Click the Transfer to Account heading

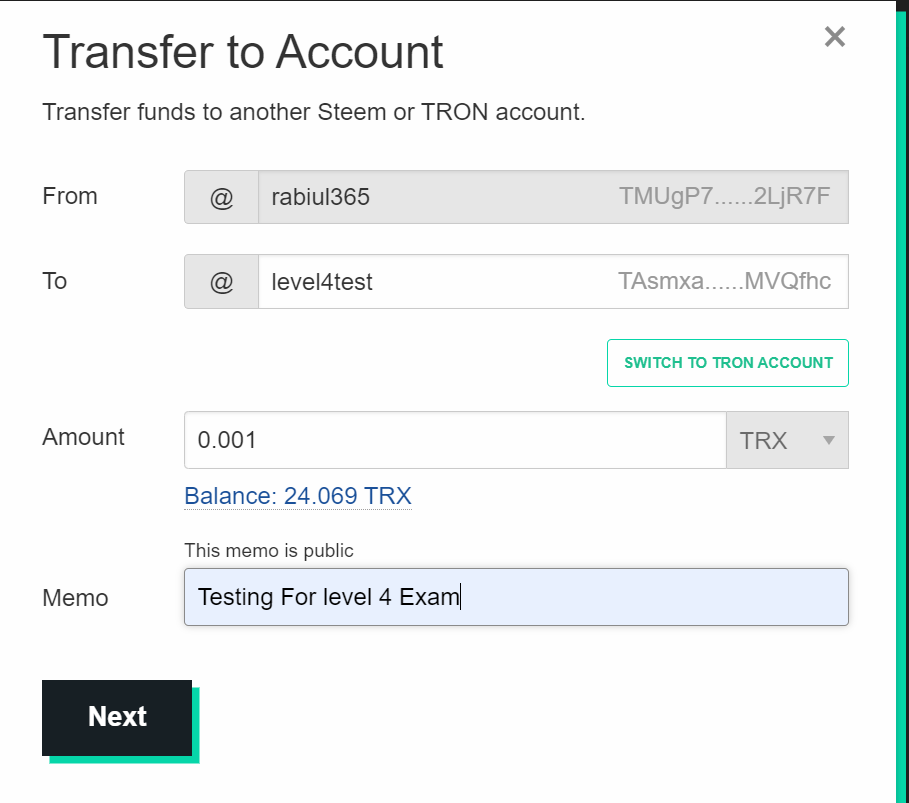coord(243,52)
